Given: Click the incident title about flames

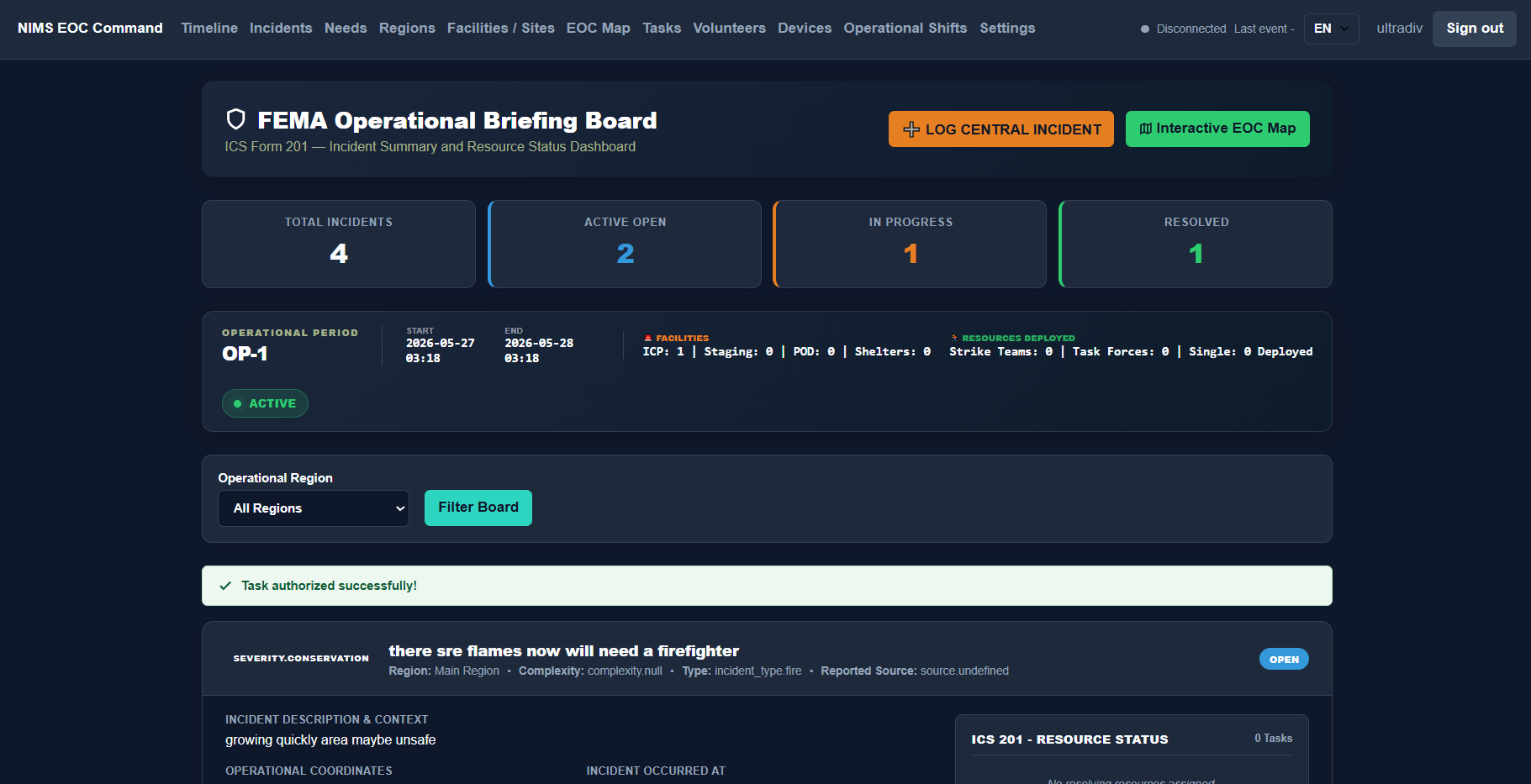Looking at the screenshot, I should coord(563,651).
